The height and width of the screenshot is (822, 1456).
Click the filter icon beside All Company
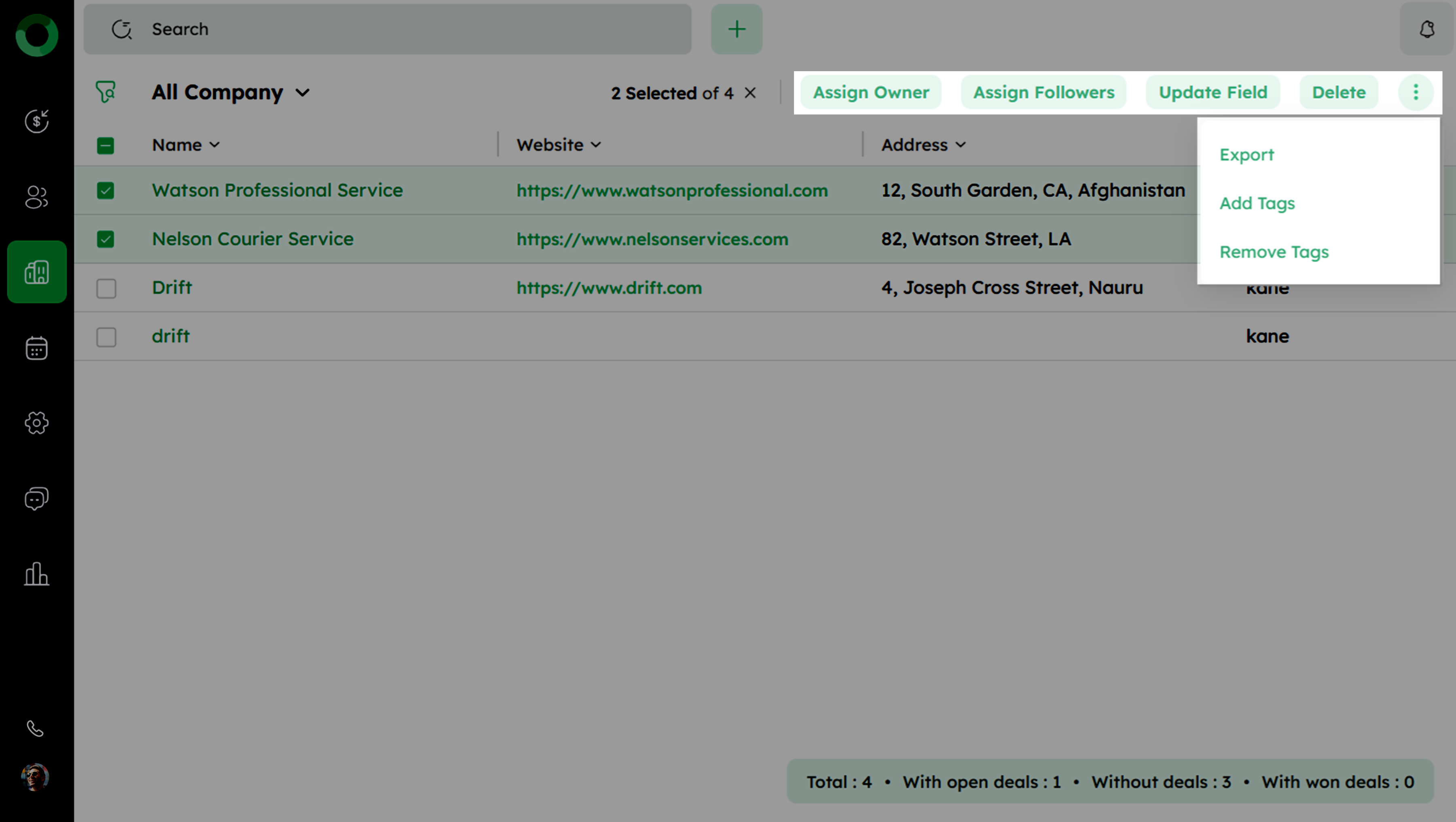(106, 92)
